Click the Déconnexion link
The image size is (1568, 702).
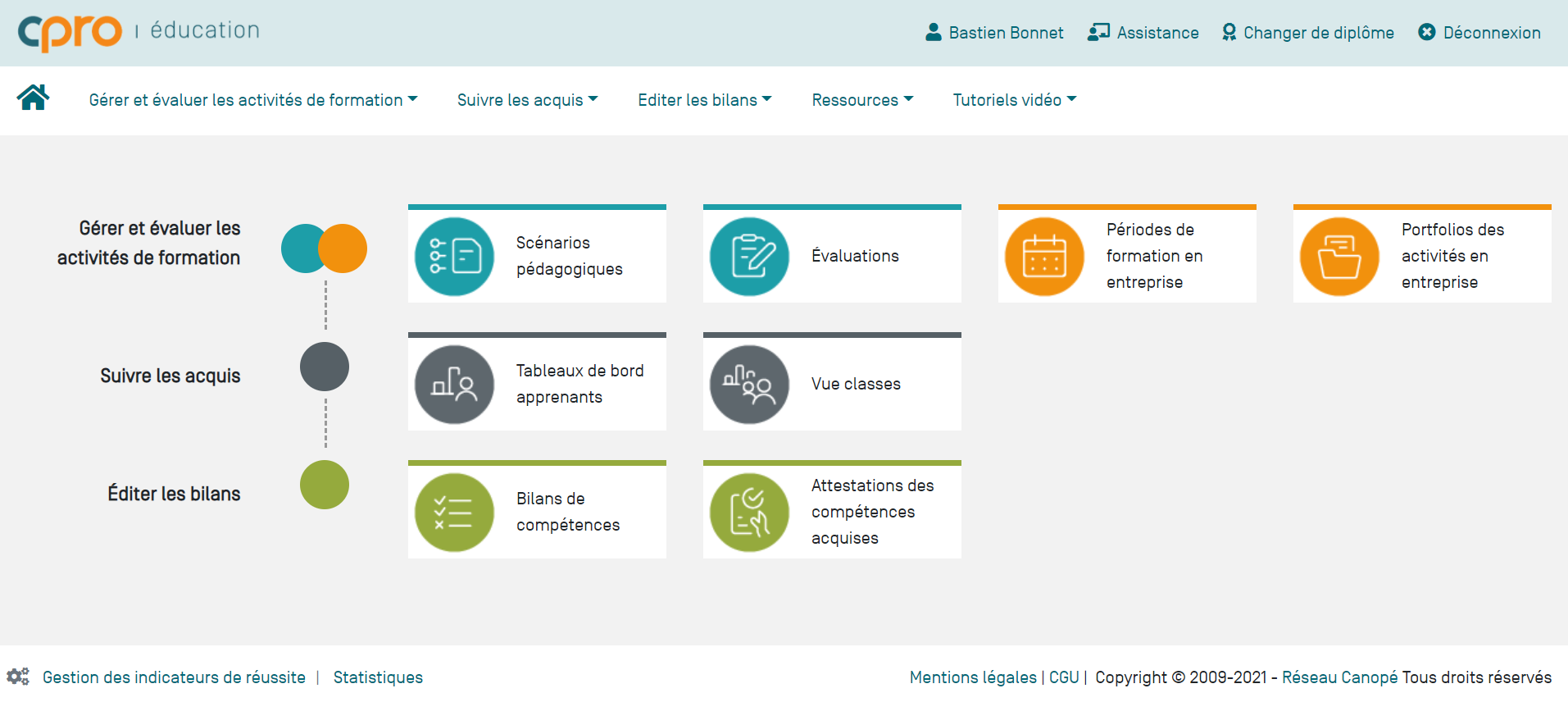pos(1479,33)
